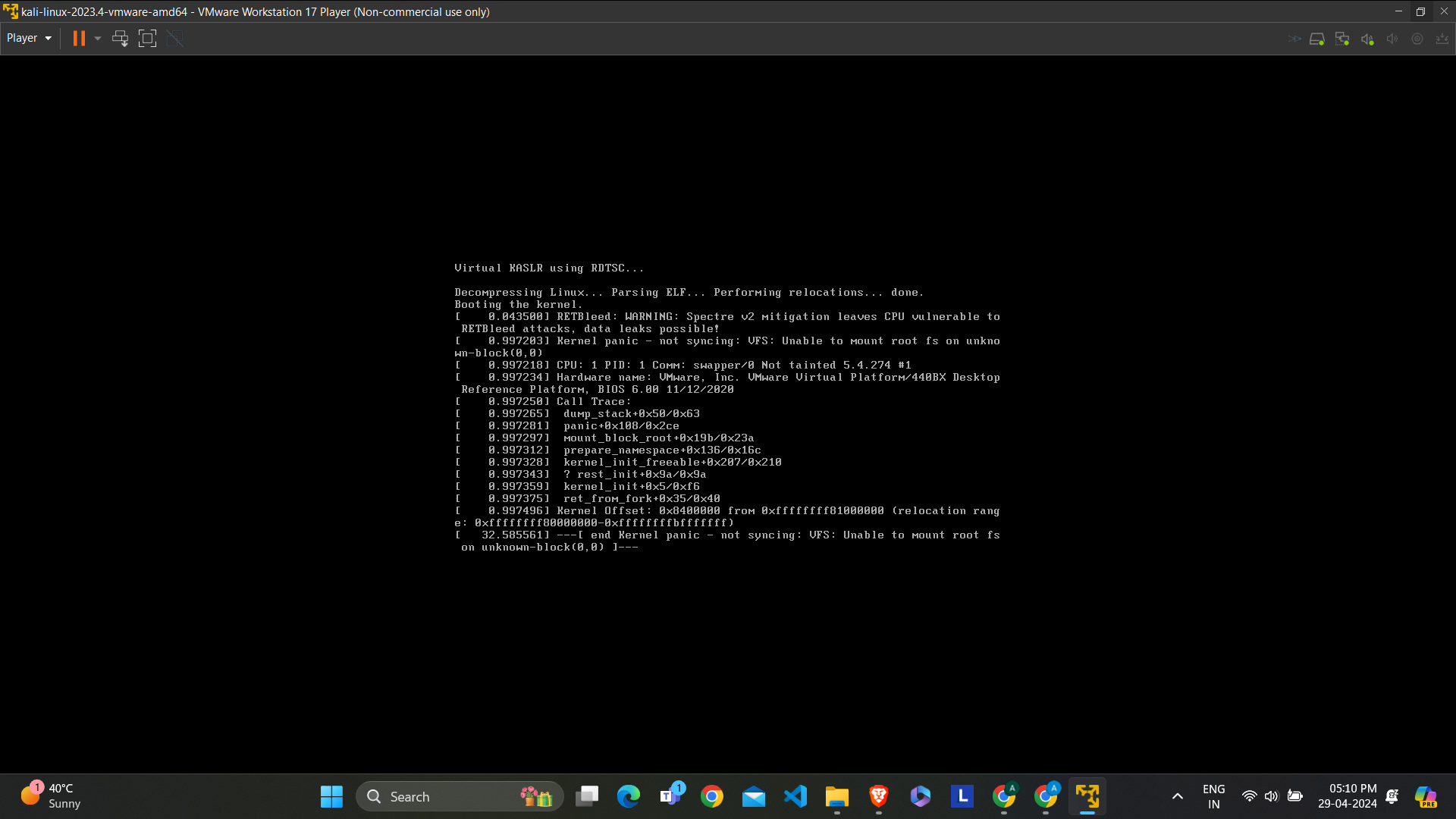Click the 'mount_block_root+0x19b/0x23a' line
This screenshot has width=1456, height=819.
point(605,438)
